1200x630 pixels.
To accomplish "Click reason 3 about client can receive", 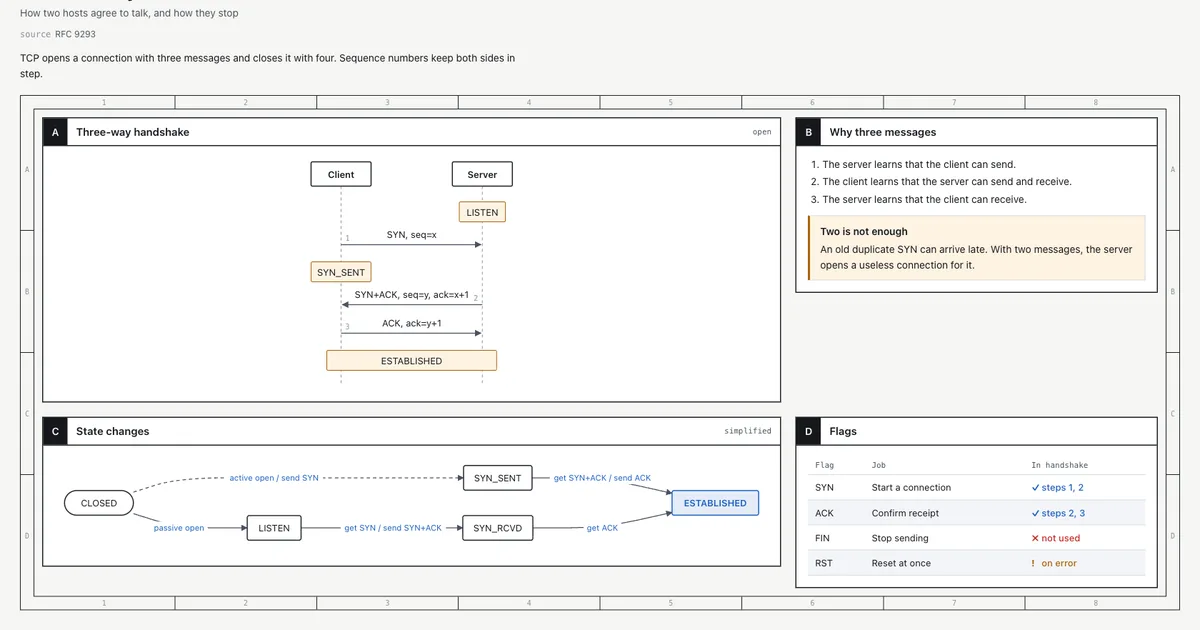I will [x=919, y=199].
